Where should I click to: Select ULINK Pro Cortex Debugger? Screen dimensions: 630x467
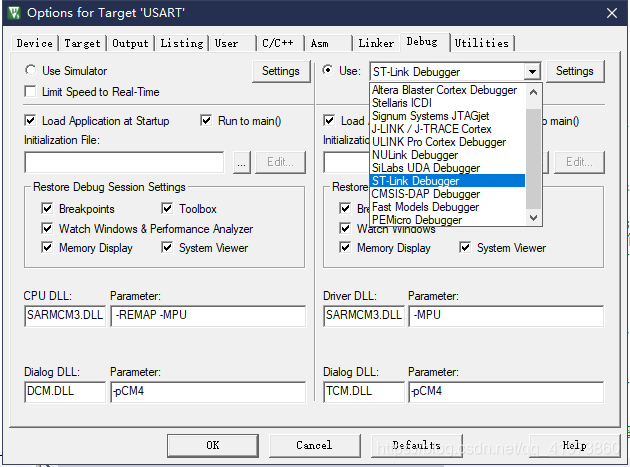[x=447, y=142]
